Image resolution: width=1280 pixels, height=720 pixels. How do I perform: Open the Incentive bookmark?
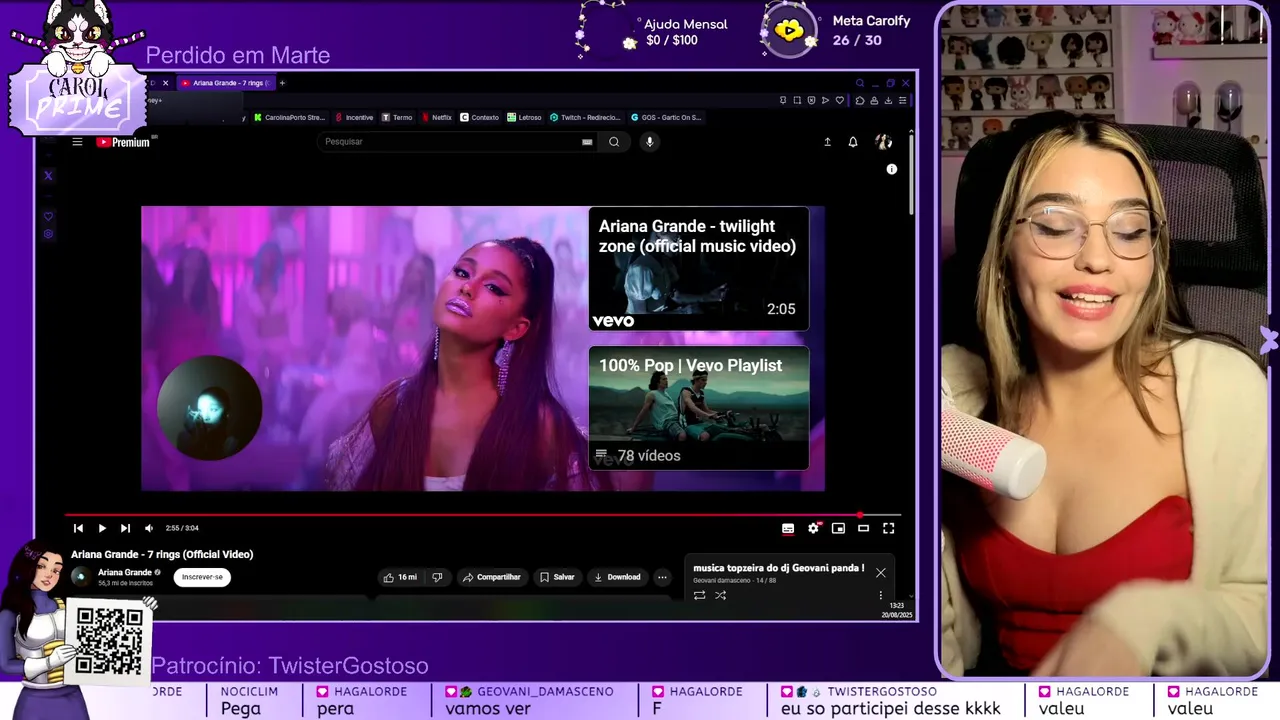(x=354, y=117)
